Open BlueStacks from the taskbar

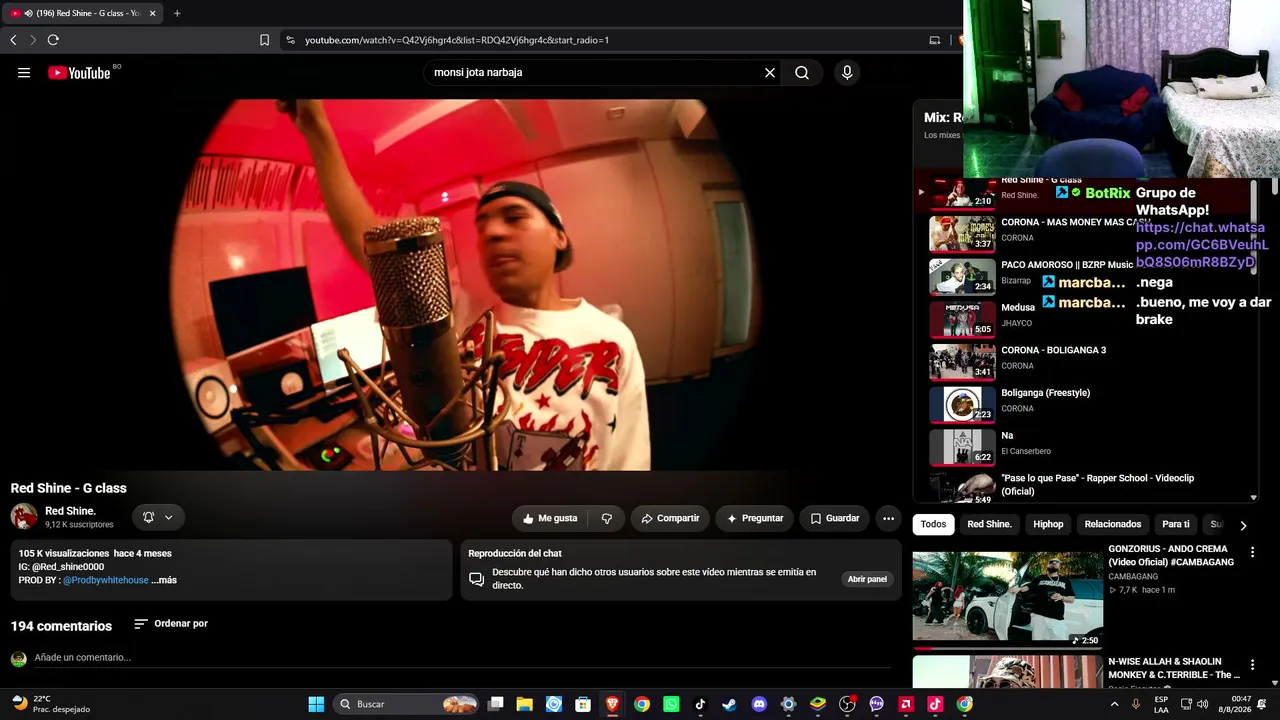[818, 704]
